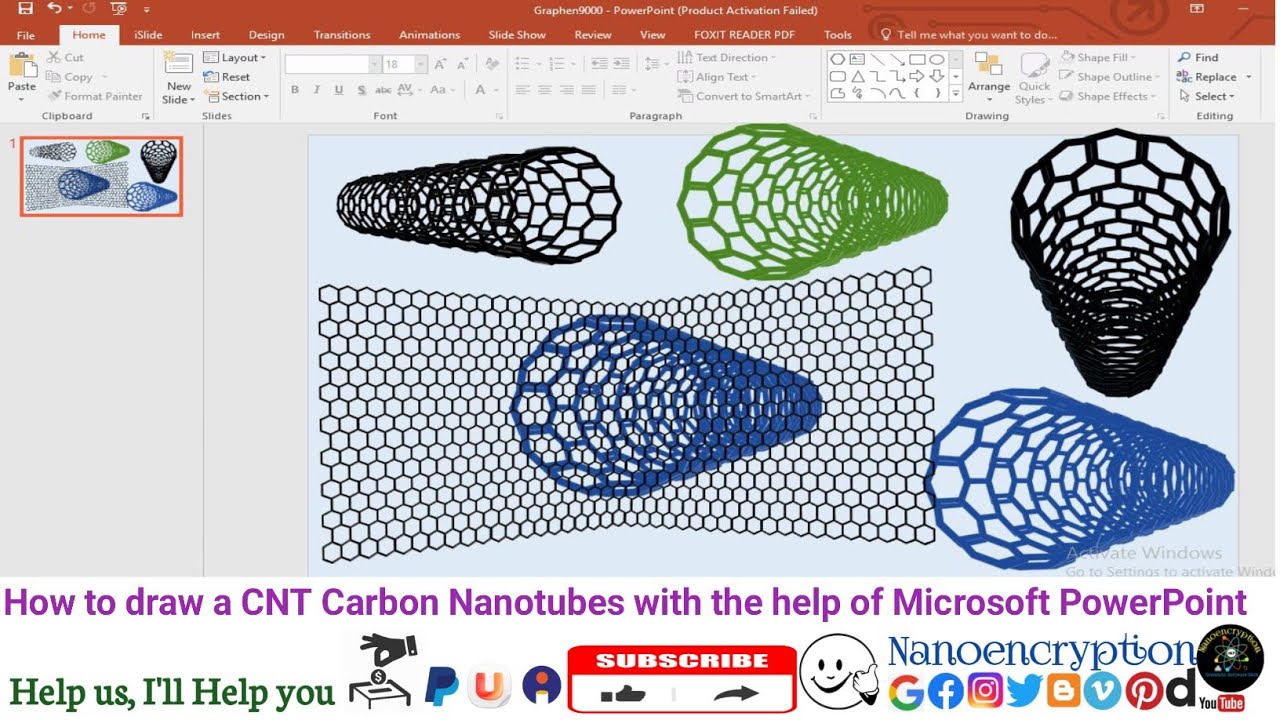Start slideshow from beginning via quick access icon
1280x720 pixels.
click(118, 9)
